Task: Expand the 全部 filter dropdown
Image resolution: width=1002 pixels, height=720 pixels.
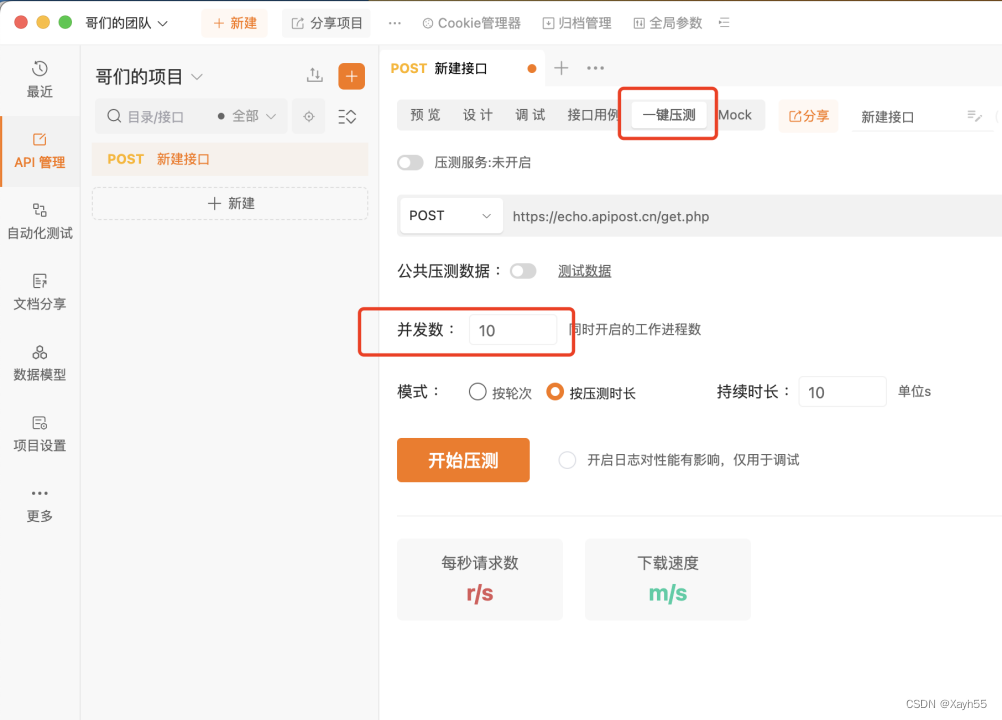Action: pos(247,116)
